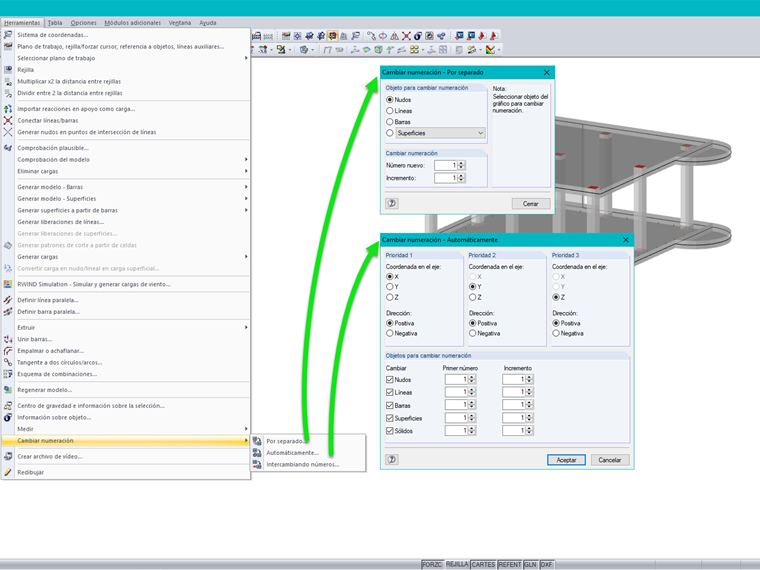This screenshot has height=570, width=760.
Task: Click the Crear archivo de vídeo icon
Action: [8, 456]
